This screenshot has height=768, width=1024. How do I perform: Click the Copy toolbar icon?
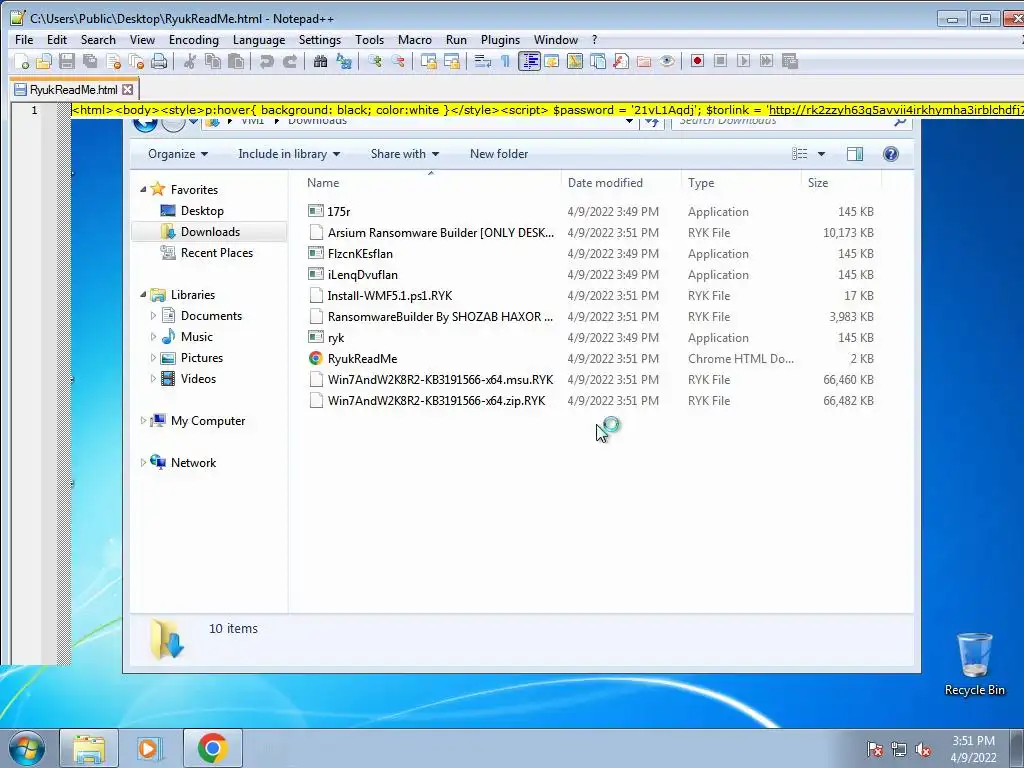point(213,61)
